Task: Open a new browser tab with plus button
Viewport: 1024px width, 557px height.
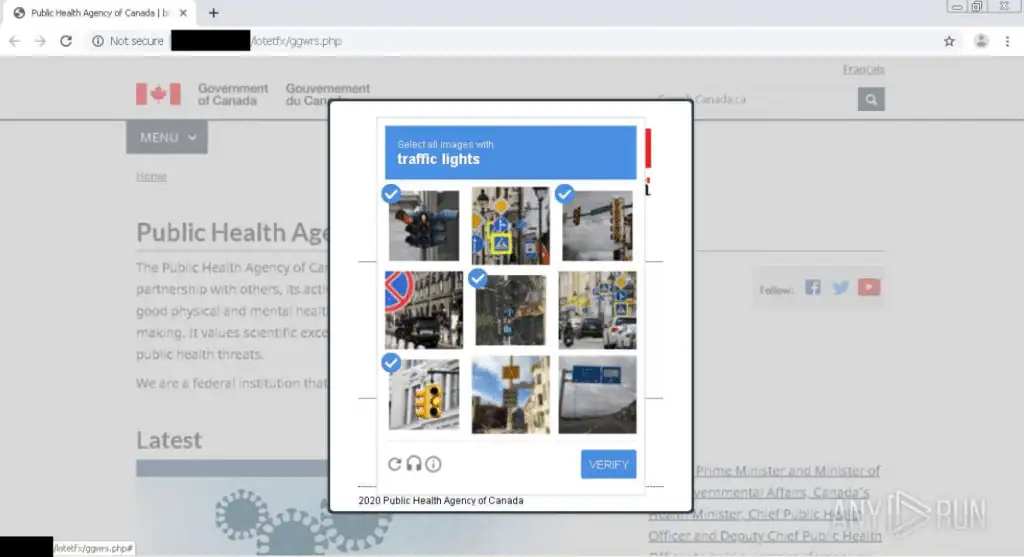Action: tap(213, 13)
